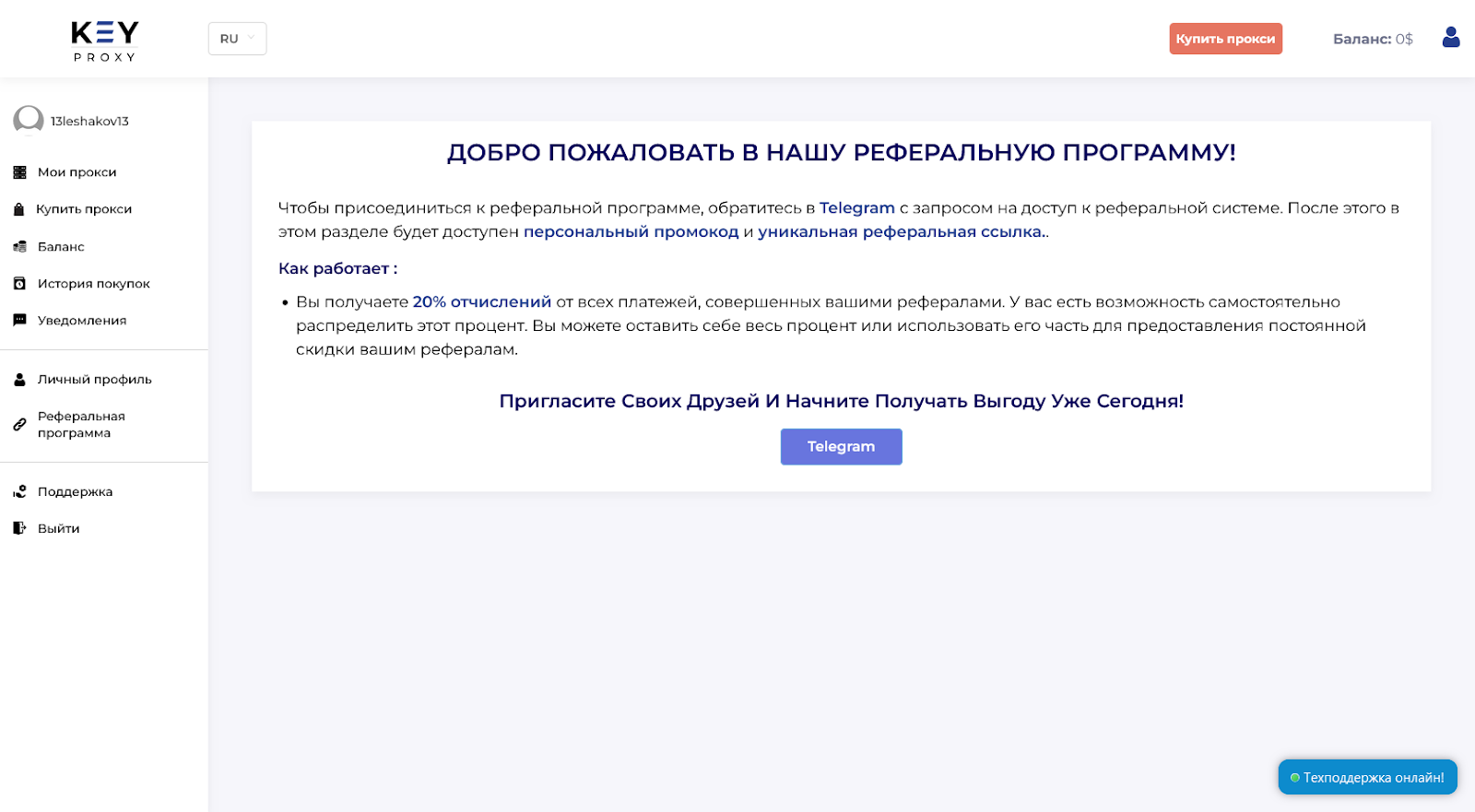The width and height of the screenshot is (1475, 812).
Task: Click the персональный промокод highlighted text
Action: [x=631, y=232]
